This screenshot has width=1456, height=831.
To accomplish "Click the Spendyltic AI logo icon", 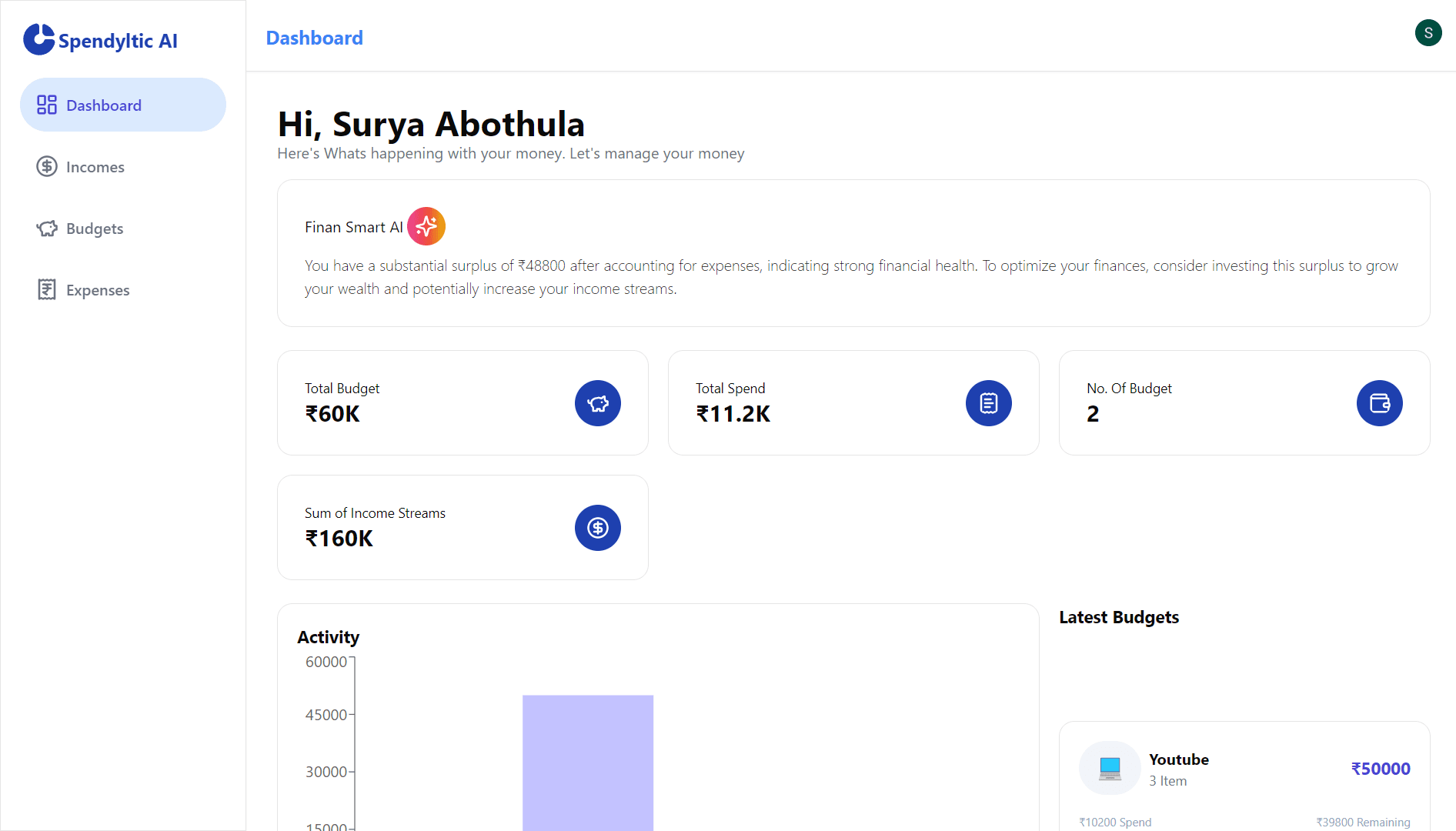I will [38, 39].
